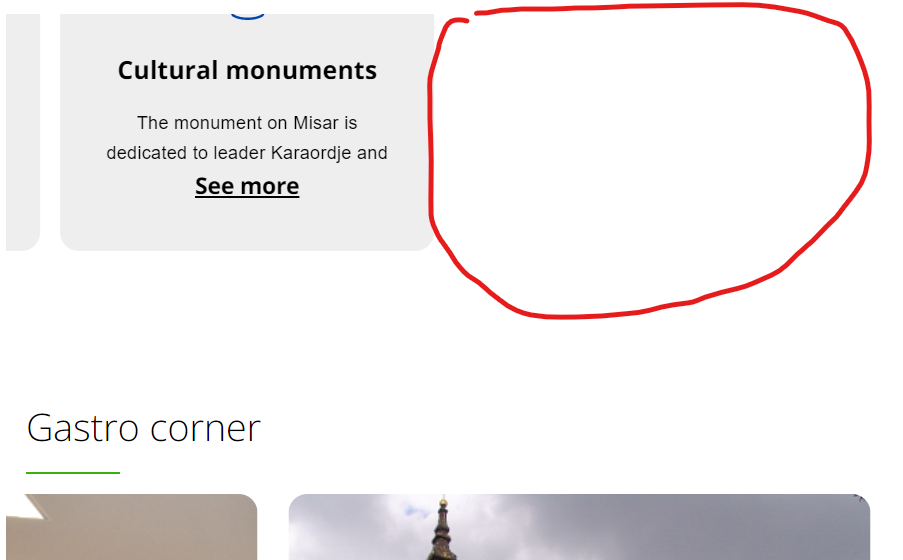The image size is (903, 560).
Task: Click the Cultural monuments card title
Action: tap(247, 70)
